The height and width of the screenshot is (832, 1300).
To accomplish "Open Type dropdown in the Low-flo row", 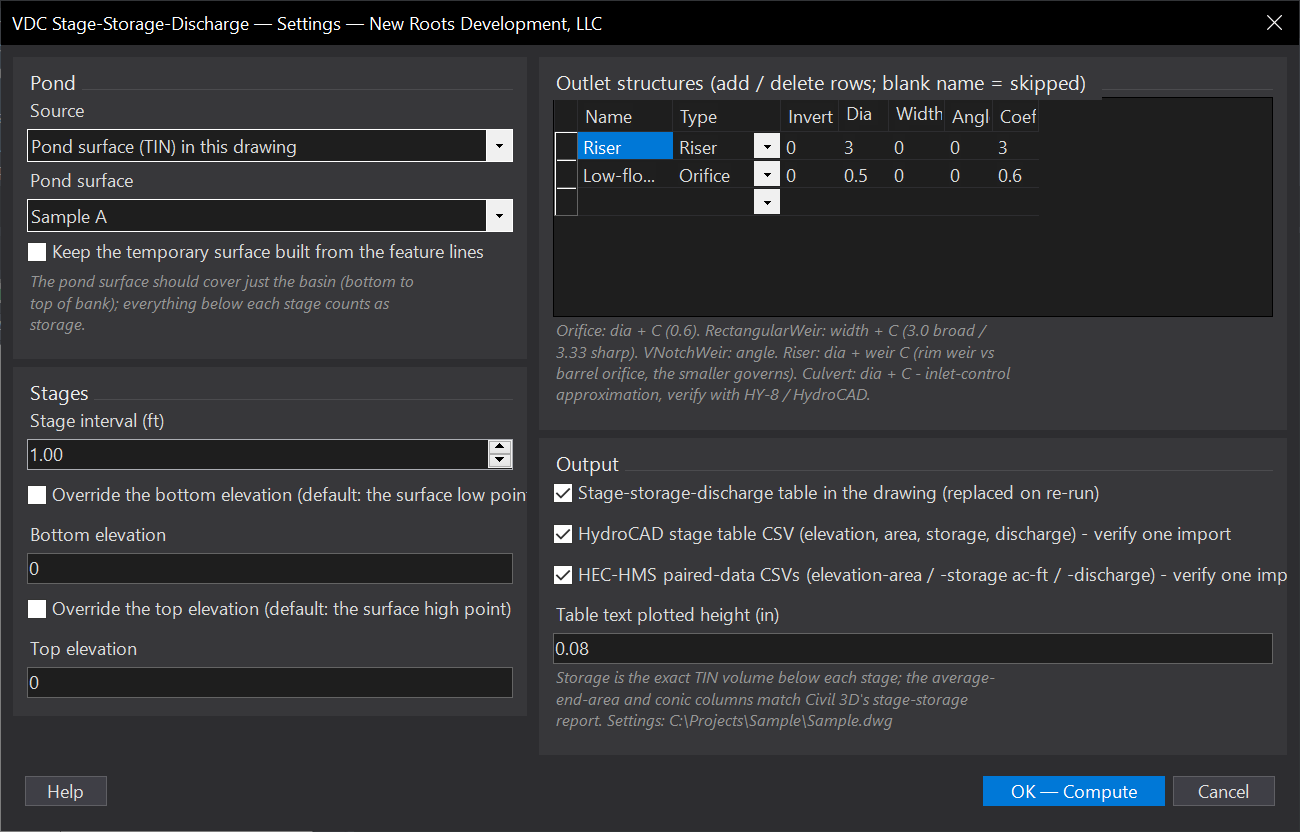I will coord(766,175).
